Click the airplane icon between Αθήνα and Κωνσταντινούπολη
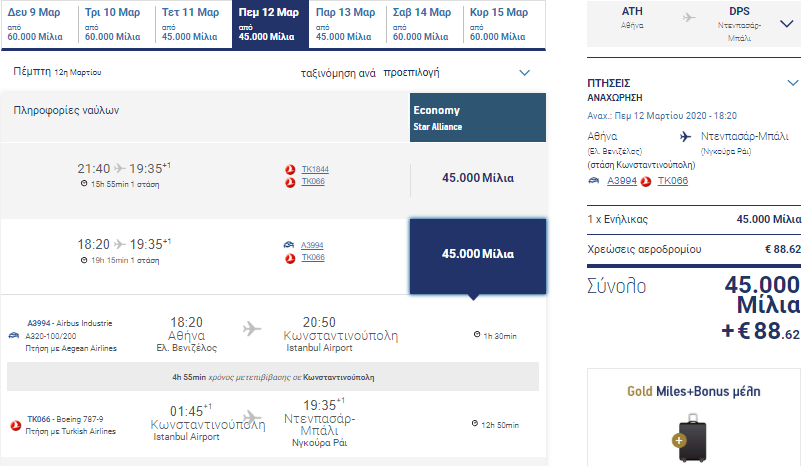The width and height of the screenshot is (802, 466). tap(251, 328)
